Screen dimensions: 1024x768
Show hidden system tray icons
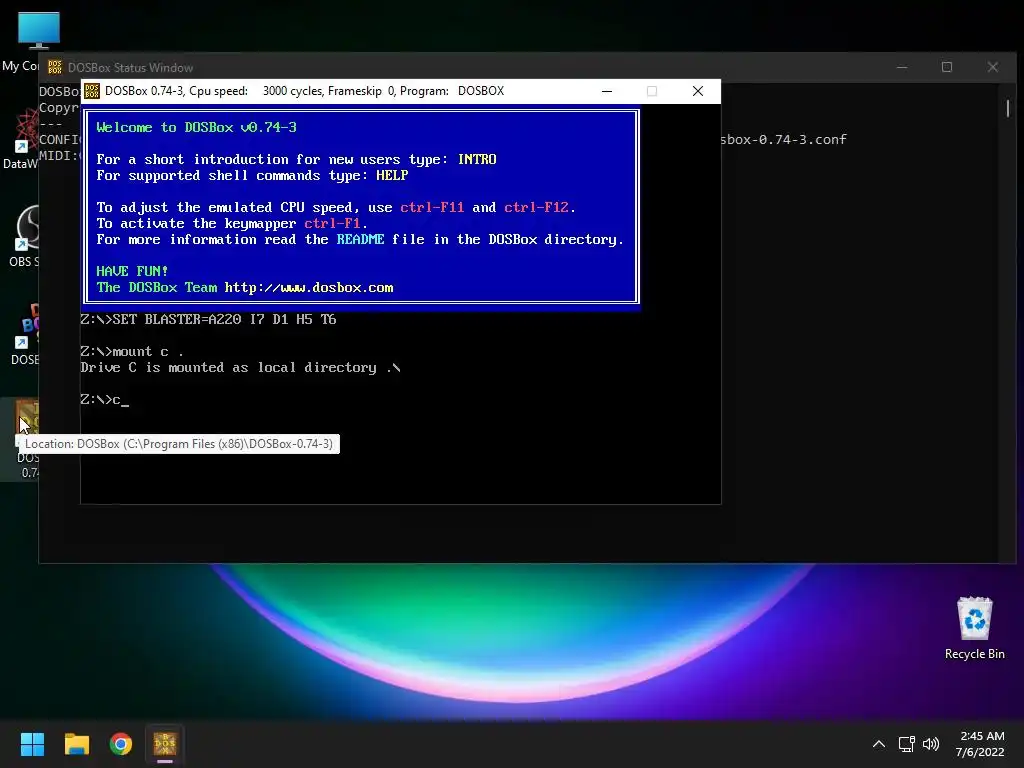(x=879, y=744)
